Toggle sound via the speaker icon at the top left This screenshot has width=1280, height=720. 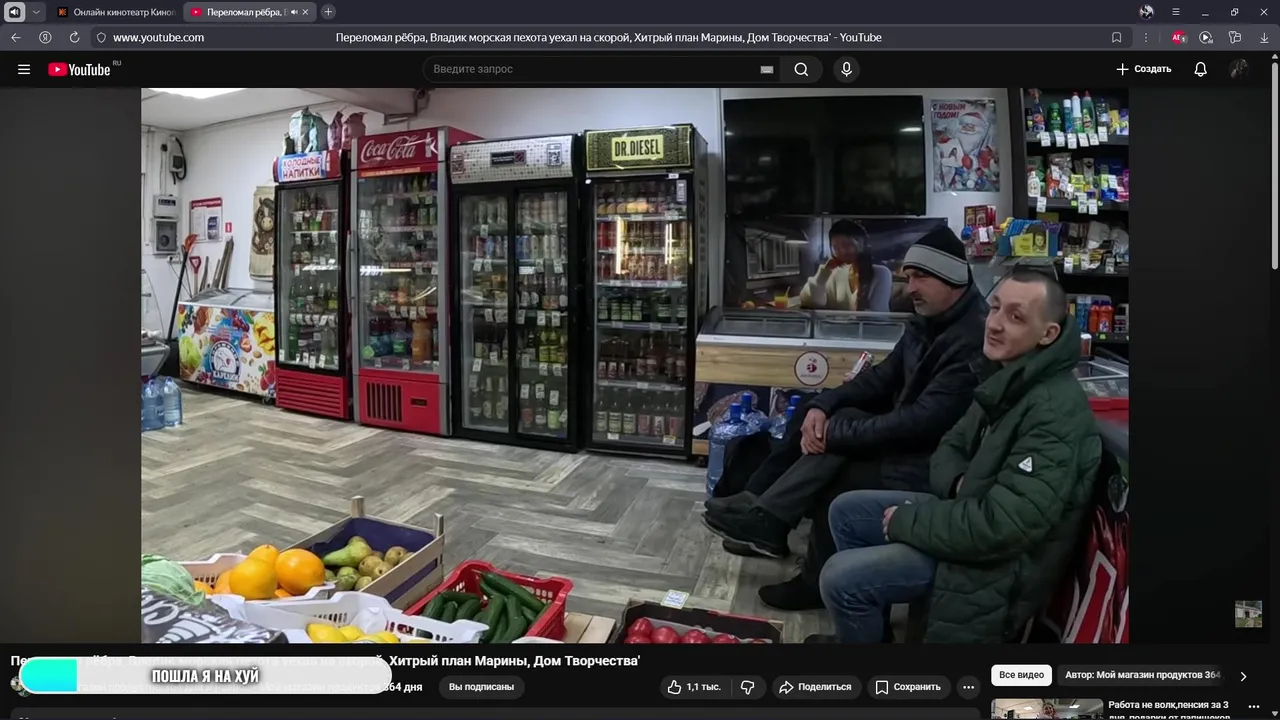(15, 12)
